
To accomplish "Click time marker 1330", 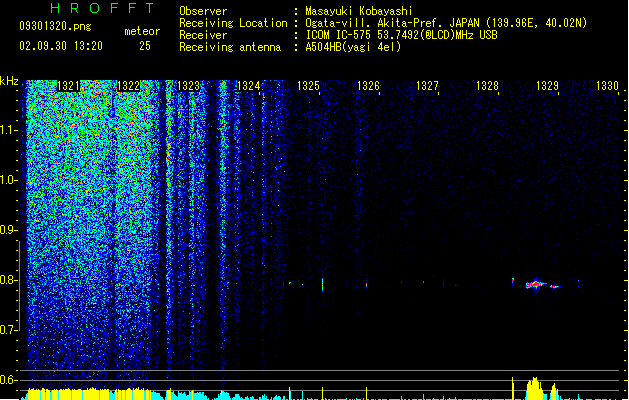I will [x=607, y=86].
